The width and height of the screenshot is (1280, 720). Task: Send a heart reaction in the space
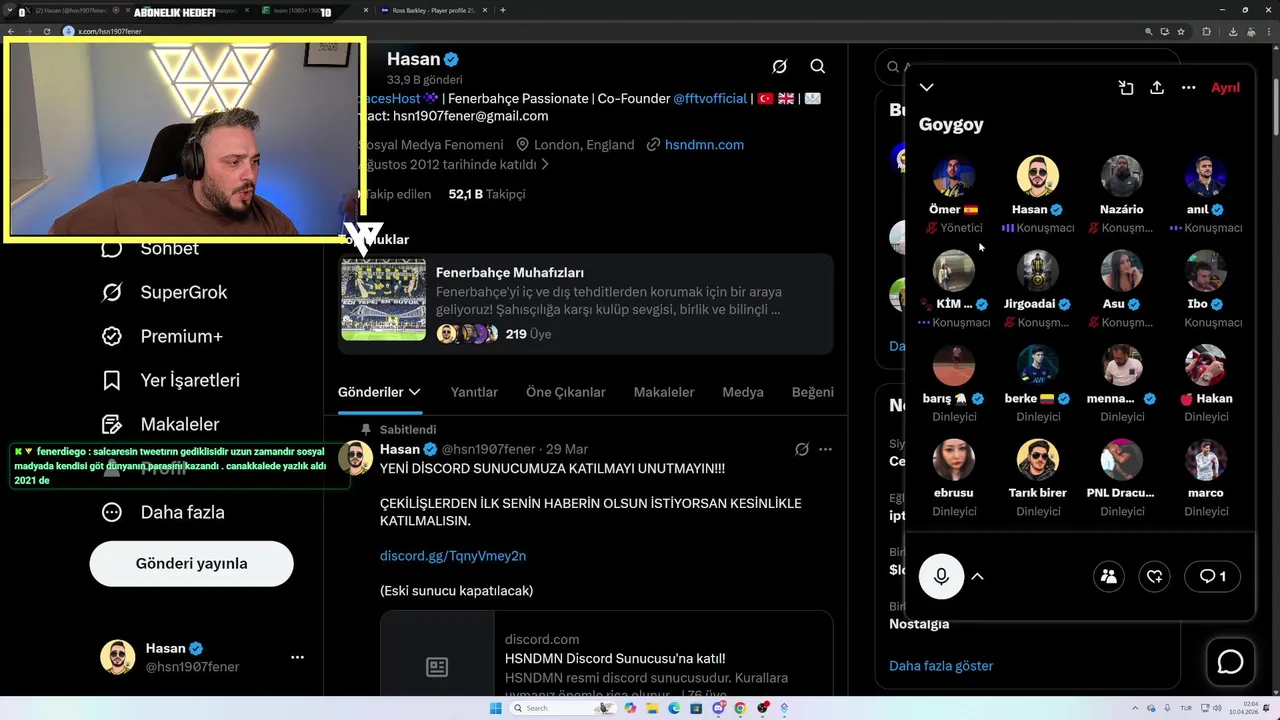(x=1154, y=576)
